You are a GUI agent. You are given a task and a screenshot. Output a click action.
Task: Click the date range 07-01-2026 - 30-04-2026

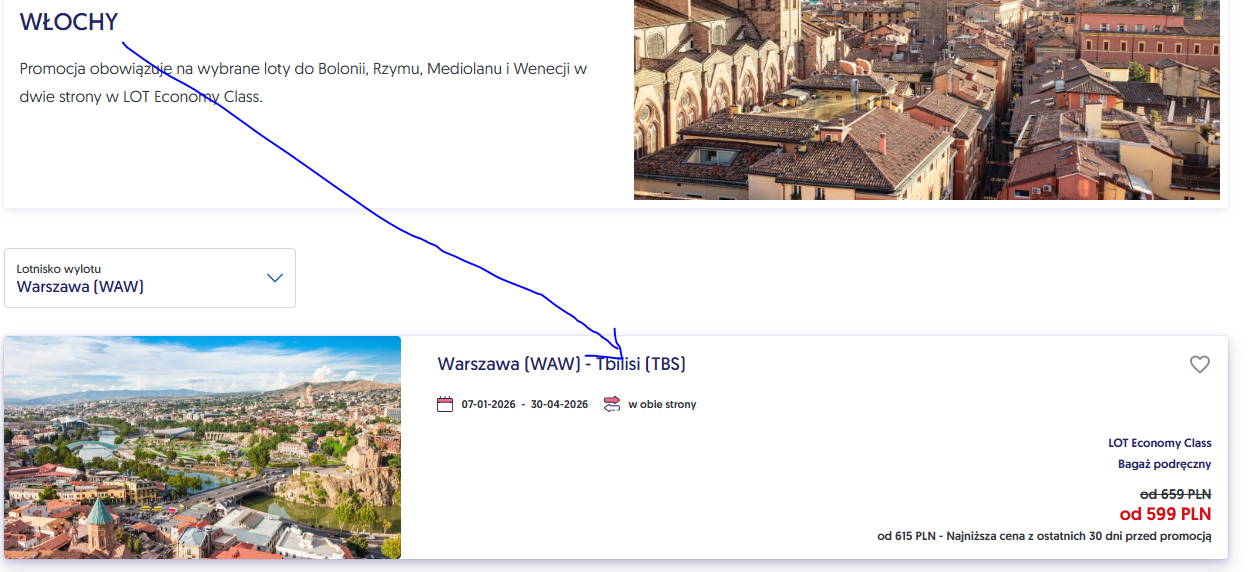(x=525, y=405)
